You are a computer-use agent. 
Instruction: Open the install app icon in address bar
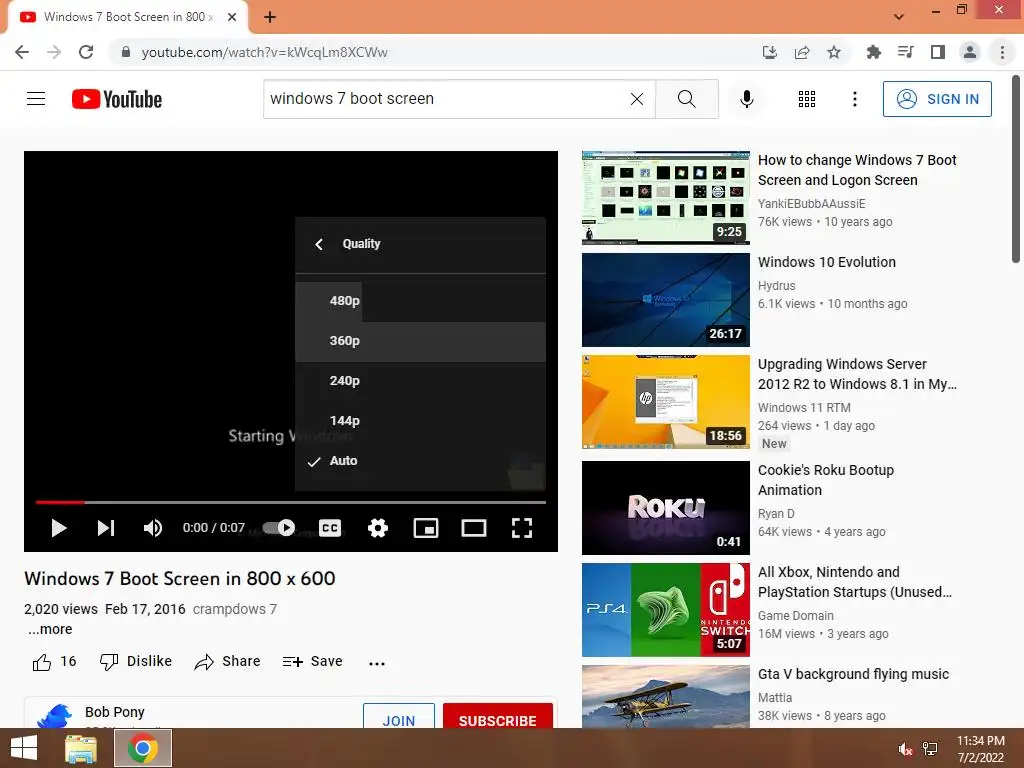pyautogui.click(x=770, y=52)
